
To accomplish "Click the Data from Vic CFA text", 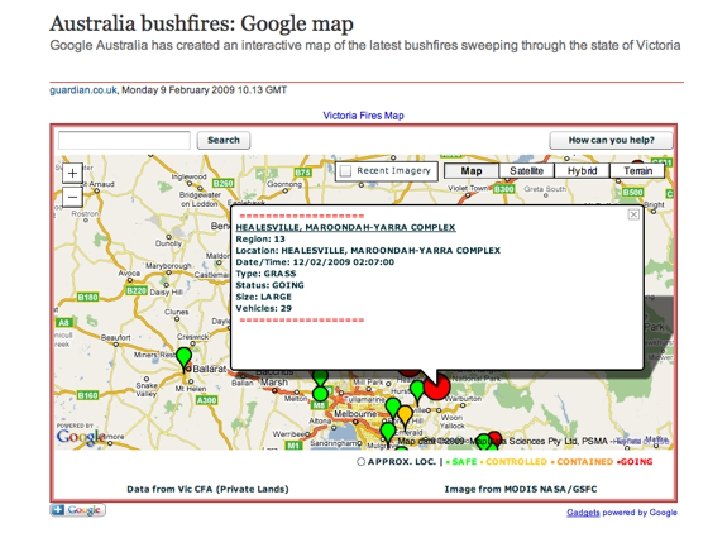I will [x=208, y=489].
